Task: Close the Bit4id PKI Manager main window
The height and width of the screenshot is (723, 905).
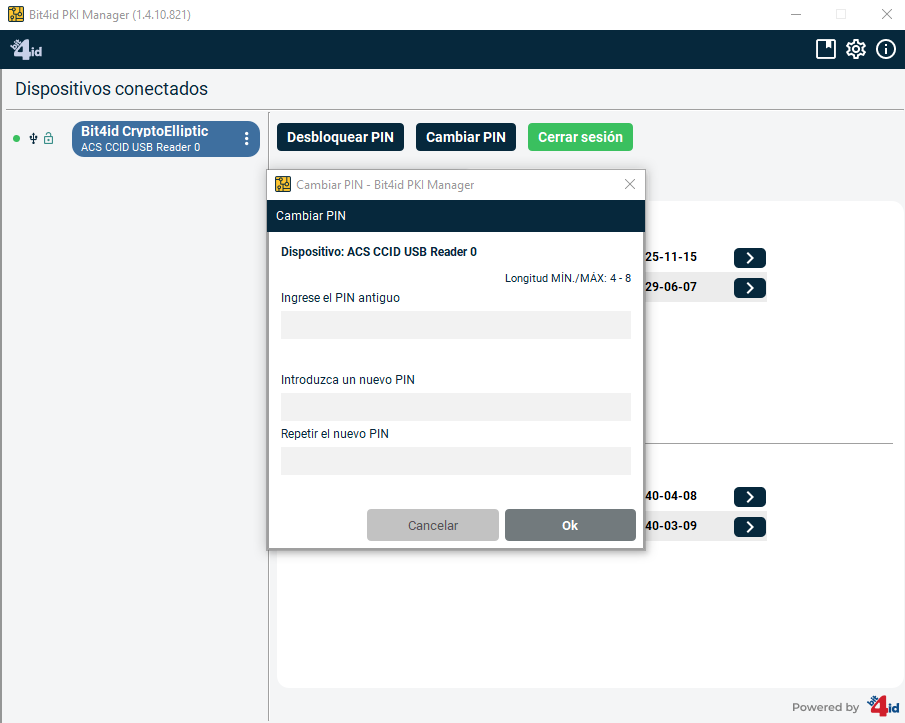Action: (x=887, y=14)
